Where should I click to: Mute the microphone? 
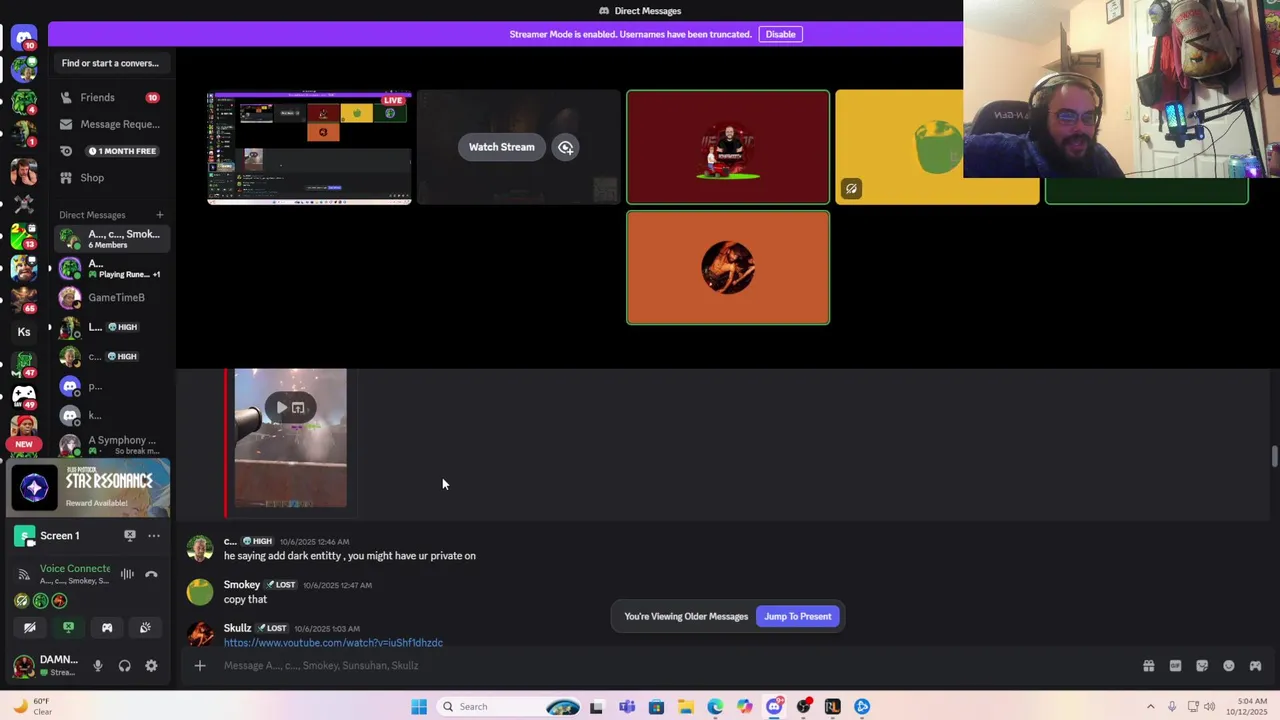click(x=97, y=666)
